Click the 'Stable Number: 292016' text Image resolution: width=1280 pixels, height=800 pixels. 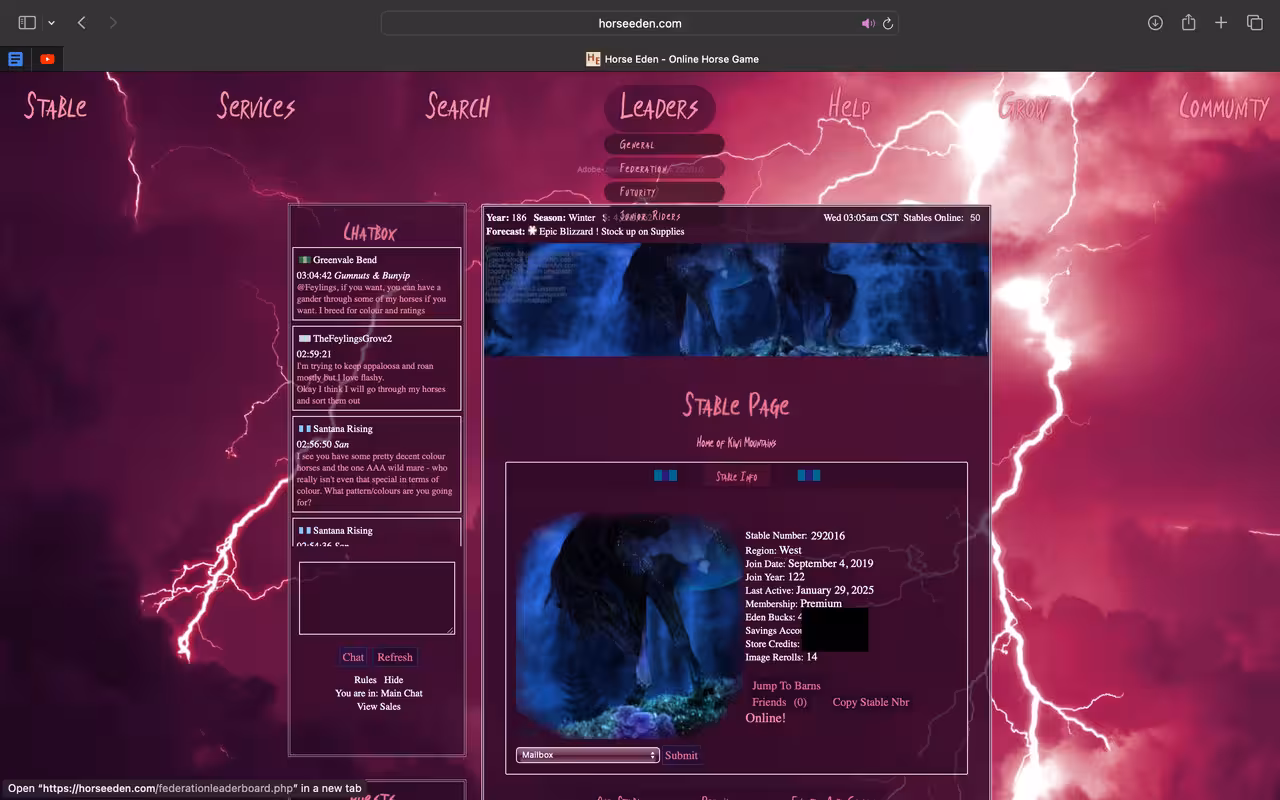pos(795,536)
